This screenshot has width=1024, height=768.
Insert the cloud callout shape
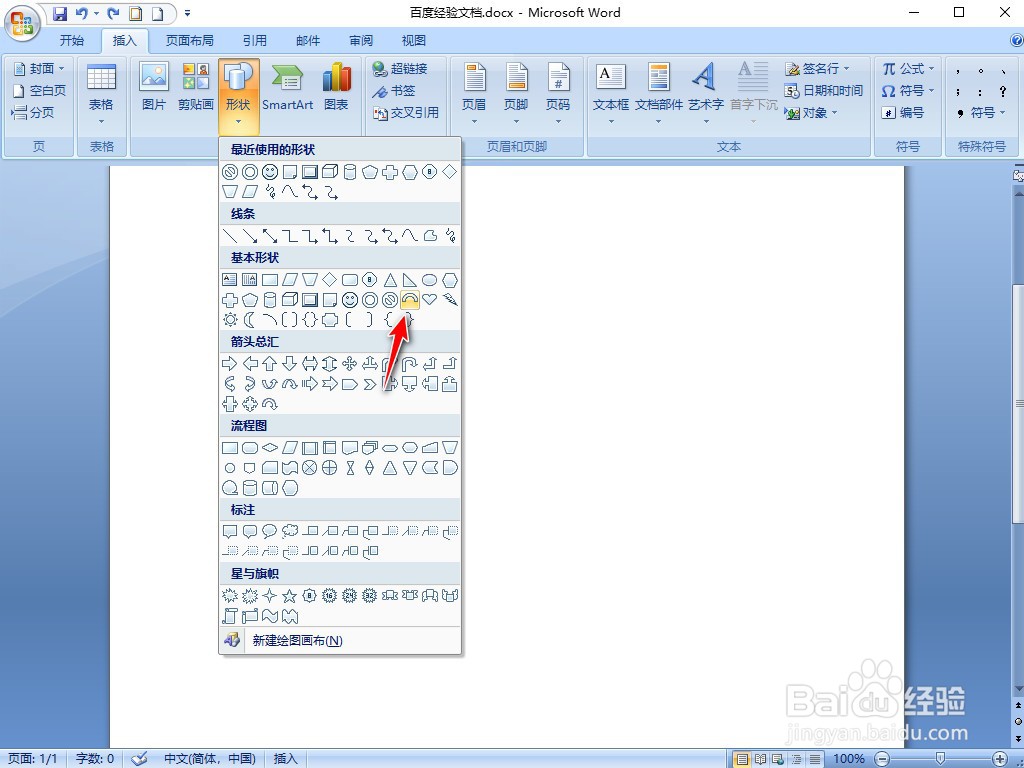coord(289,532)
